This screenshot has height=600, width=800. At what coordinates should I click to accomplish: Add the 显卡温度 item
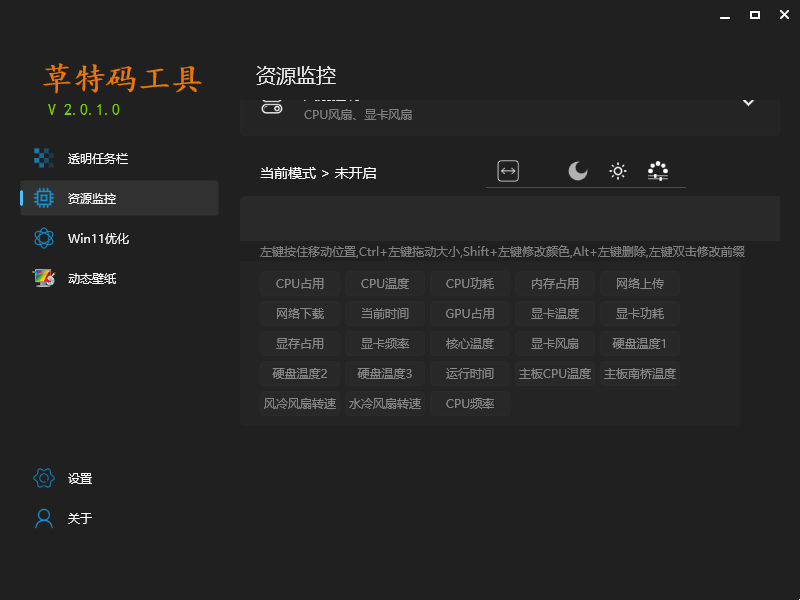pos(555,314)
